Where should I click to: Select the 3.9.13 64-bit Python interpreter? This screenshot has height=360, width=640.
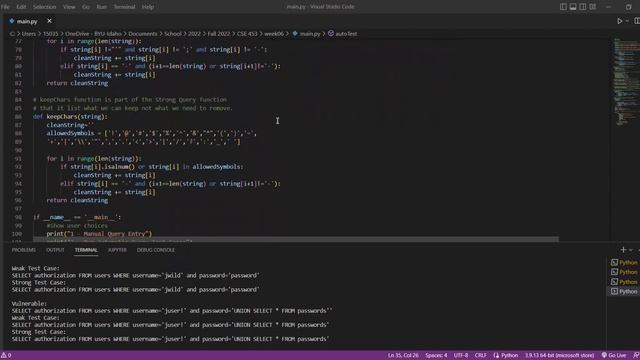click(559, 355)
